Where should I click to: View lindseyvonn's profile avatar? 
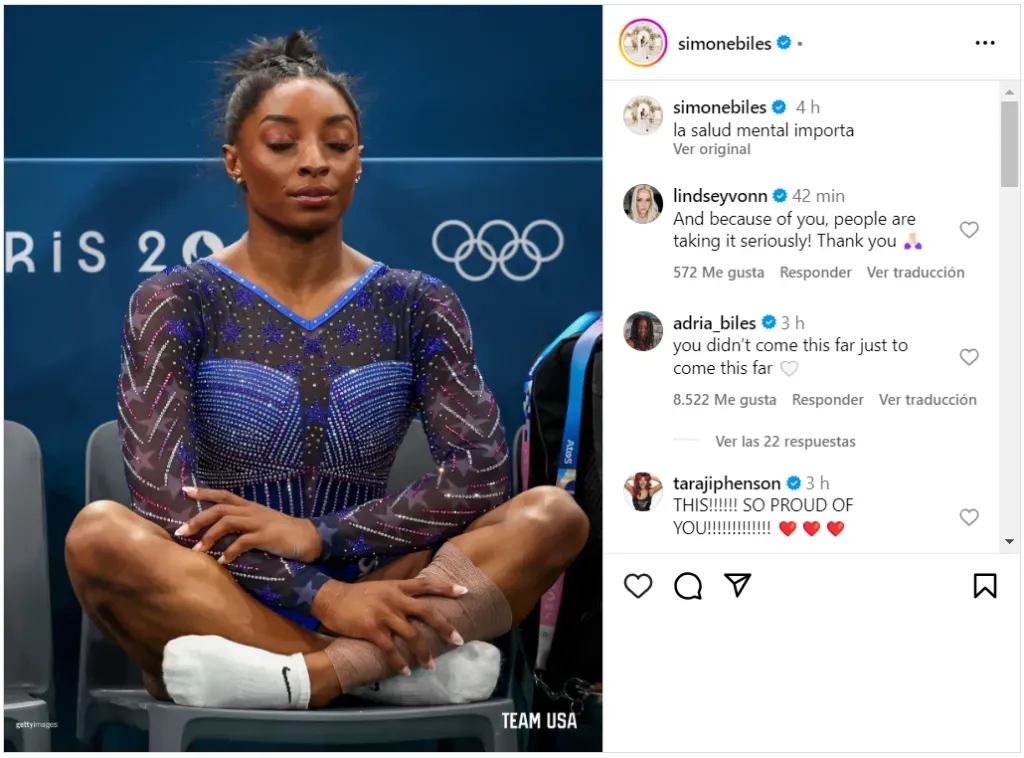click(643, 204)
